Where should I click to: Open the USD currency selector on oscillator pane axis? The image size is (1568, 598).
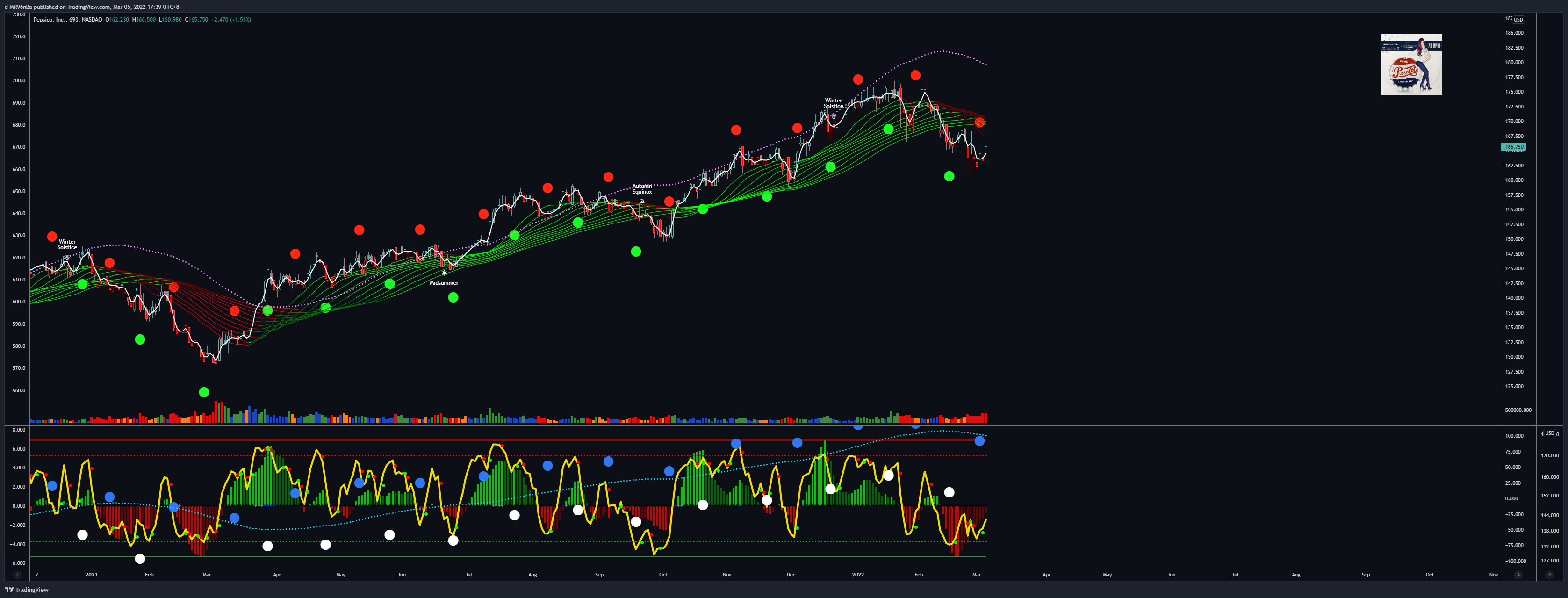(1550, 433)
